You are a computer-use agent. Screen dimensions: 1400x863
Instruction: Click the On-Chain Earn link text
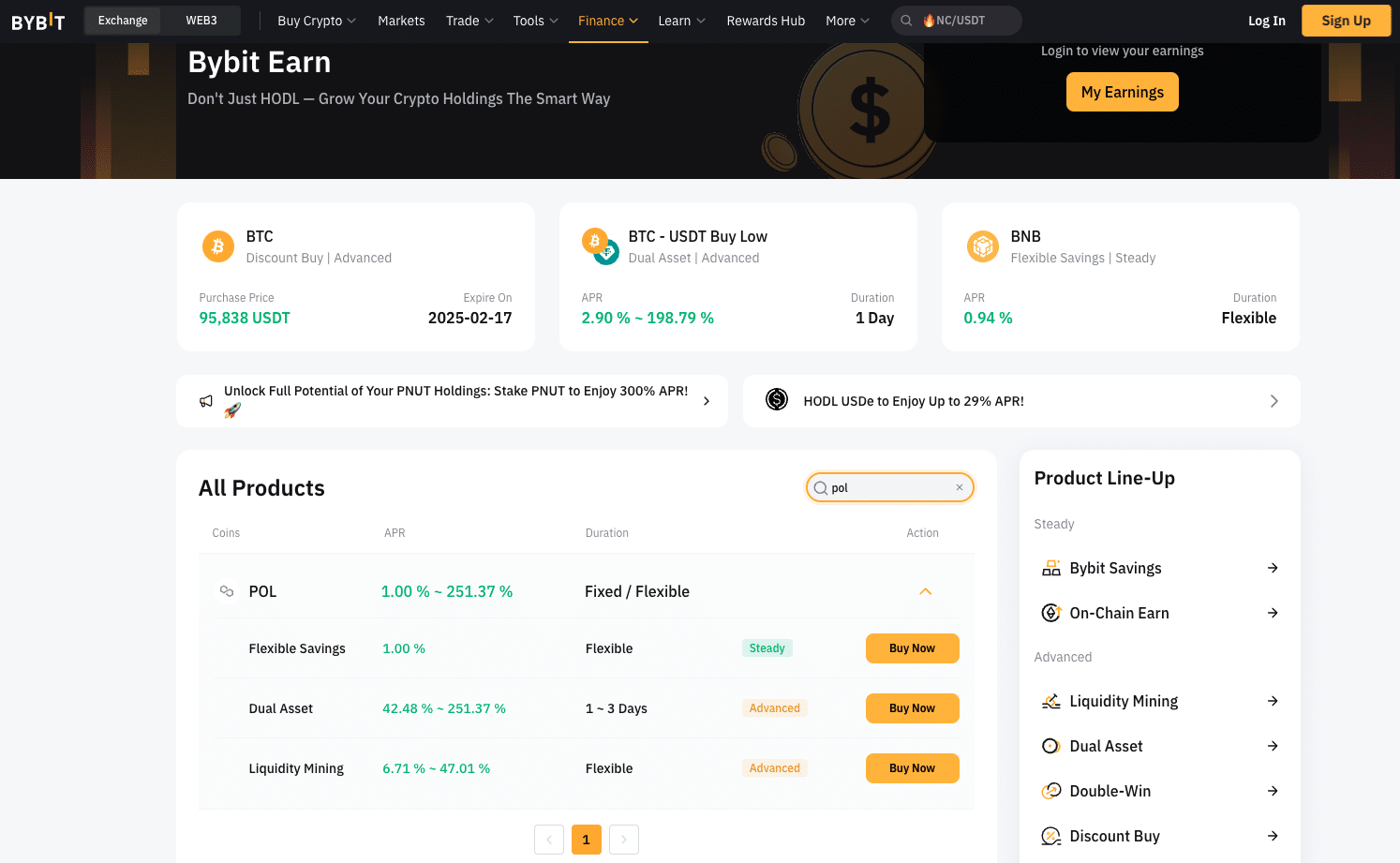[x=1119, y=613]
